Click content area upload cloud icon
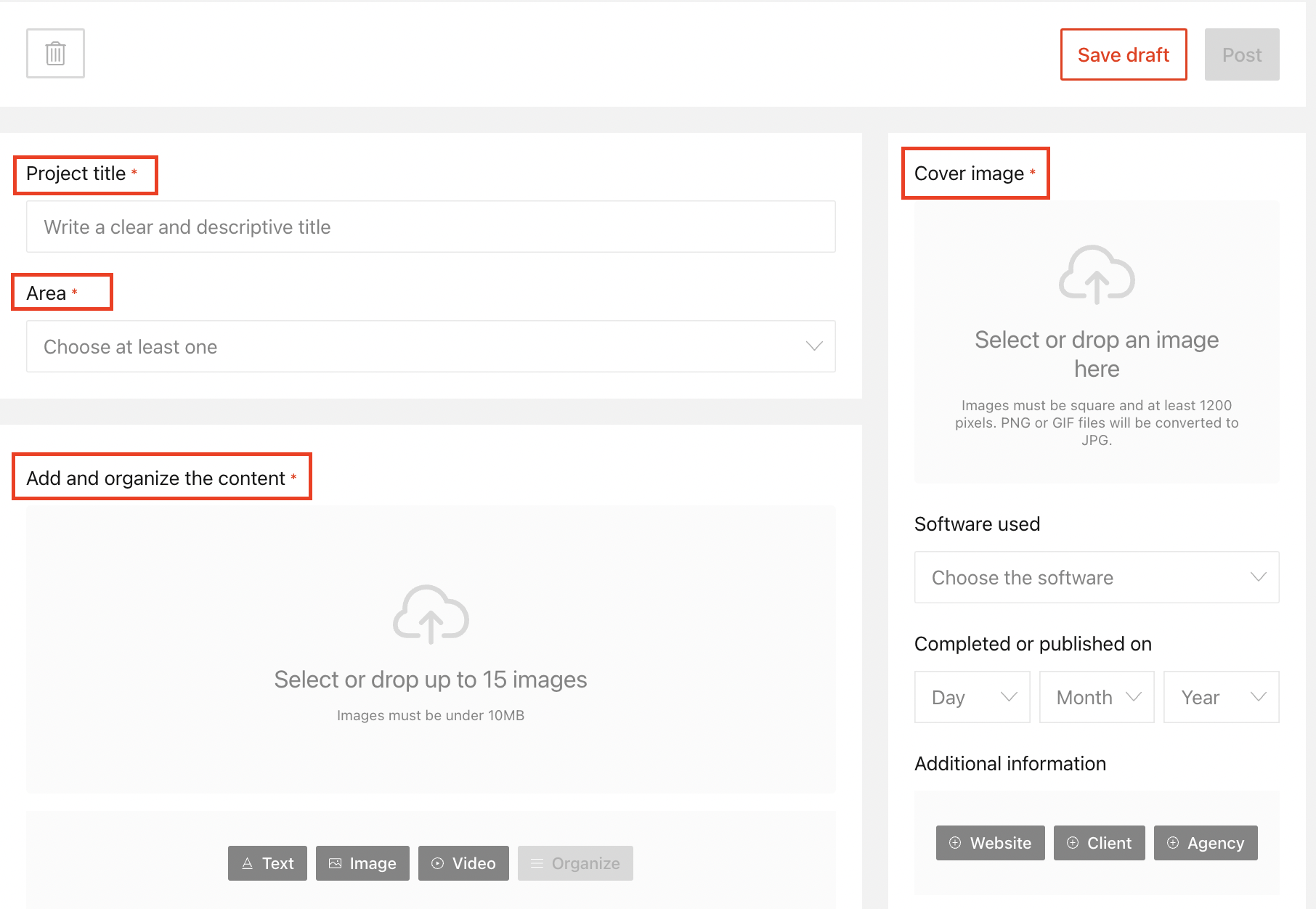Viewport: 1316px width, 909px height. click(x=431, y=614)
